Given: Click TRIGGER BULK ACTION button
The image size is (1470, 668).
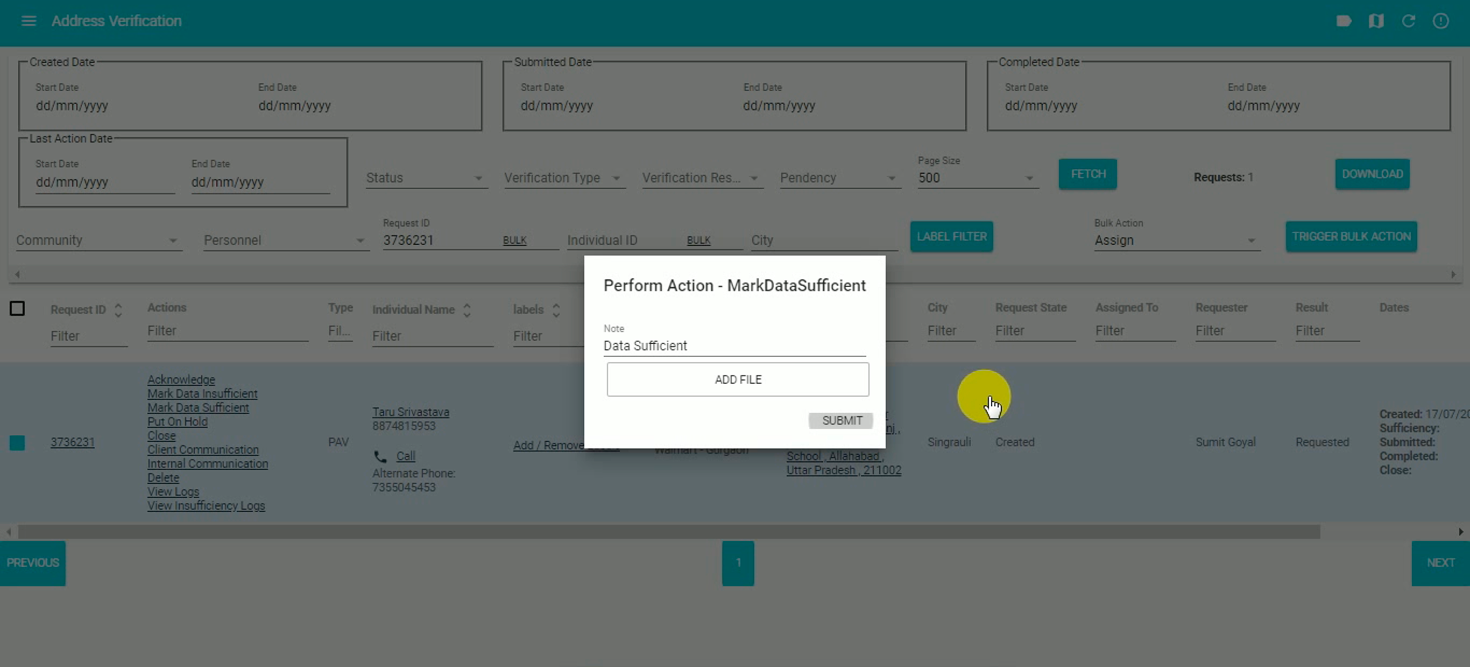Looking at the screenshot, I should (x=1351, y=237).
